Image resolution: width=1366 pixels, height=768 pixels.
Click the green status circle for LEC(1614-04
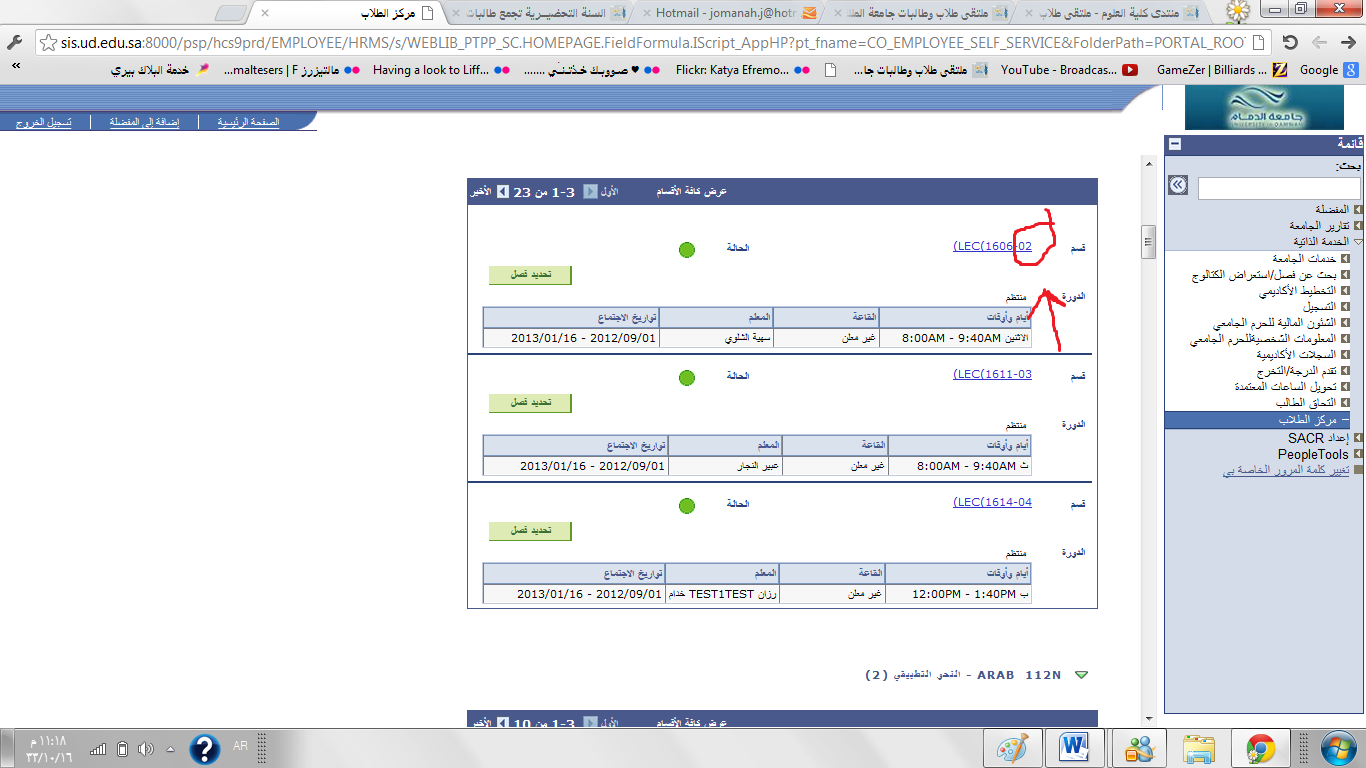click(686, 507)
